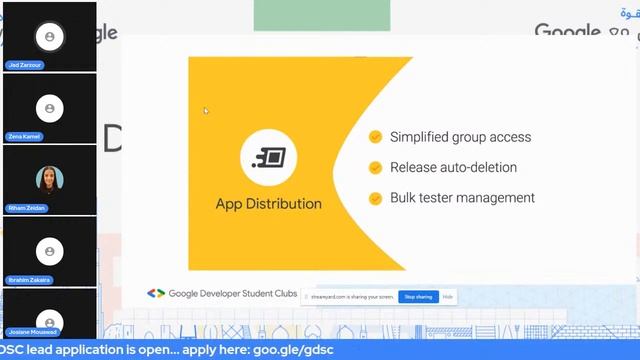Click the Google Developer Student Clubs logo
The image size is (640, 360).
coord(156,293)
